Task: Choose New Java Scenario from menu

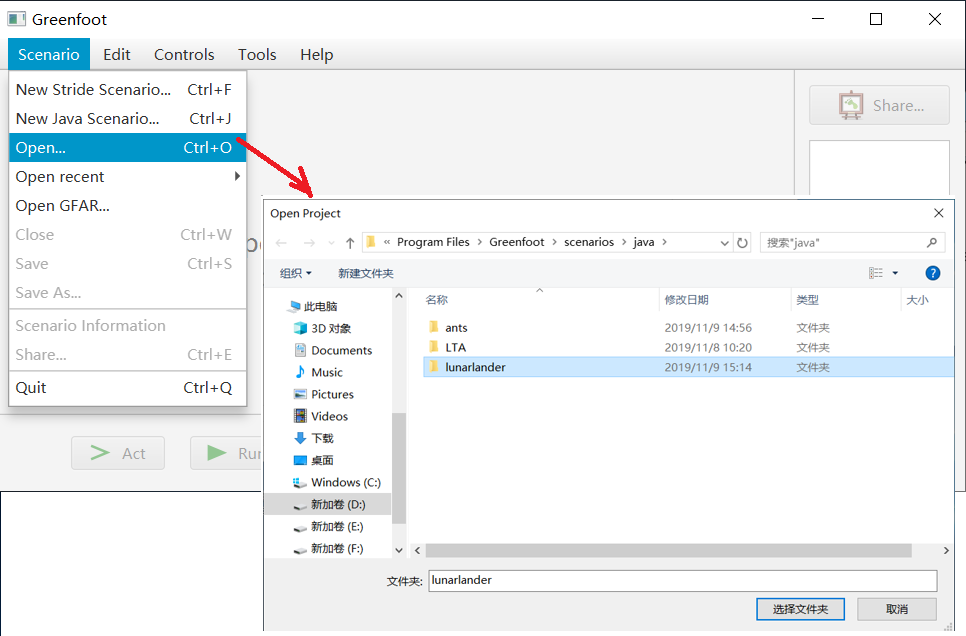Action: pyautogui.click(x=125, y=119)
